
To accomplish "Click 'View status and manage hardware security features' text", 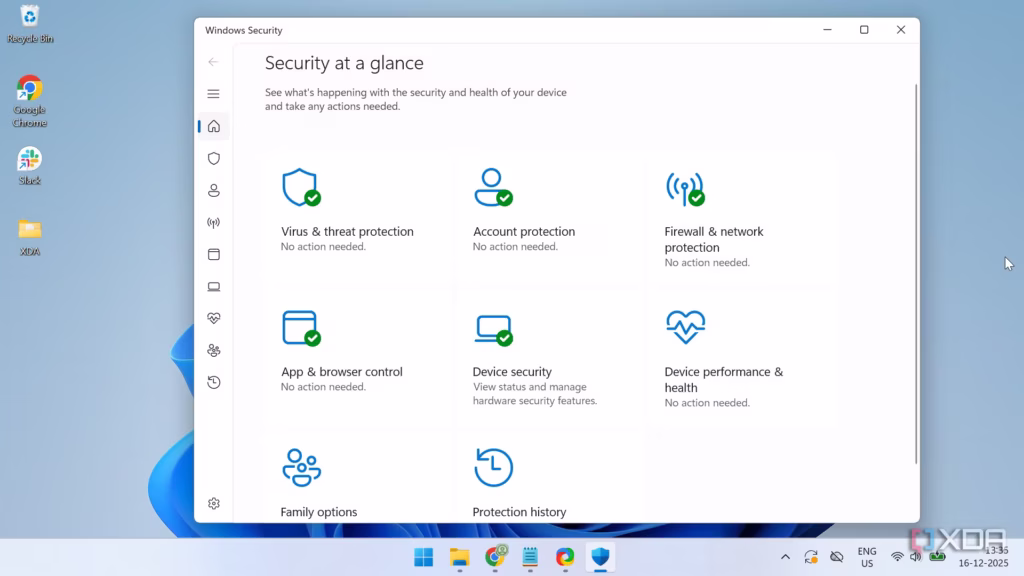I will (x=535, y=394).
